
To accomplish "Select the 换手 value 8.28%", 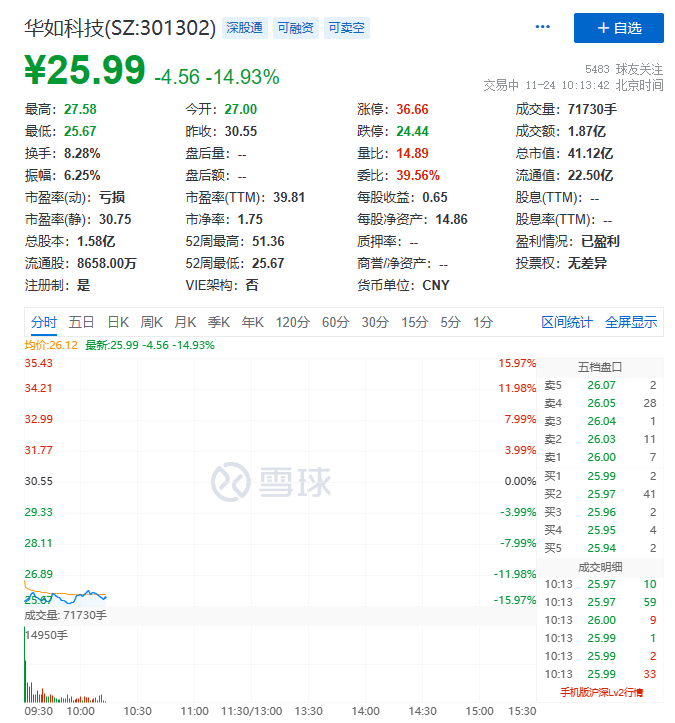I will [x=82, y=154].
